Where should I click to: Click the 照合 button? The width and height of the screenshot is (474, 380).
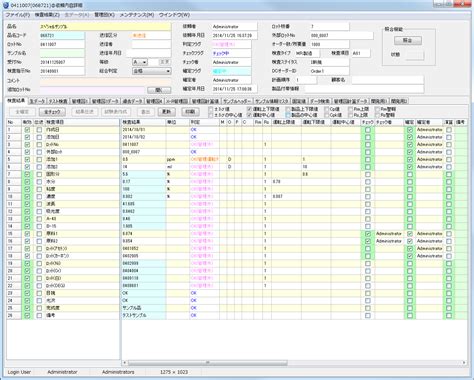click(408, 40)
